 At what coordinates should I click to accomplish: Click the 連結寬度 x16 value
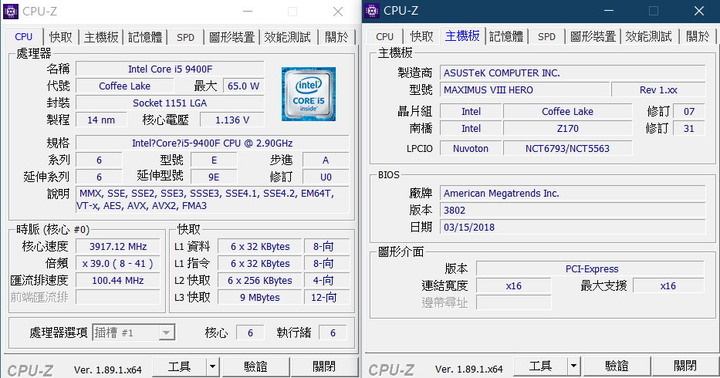point(513,286)
